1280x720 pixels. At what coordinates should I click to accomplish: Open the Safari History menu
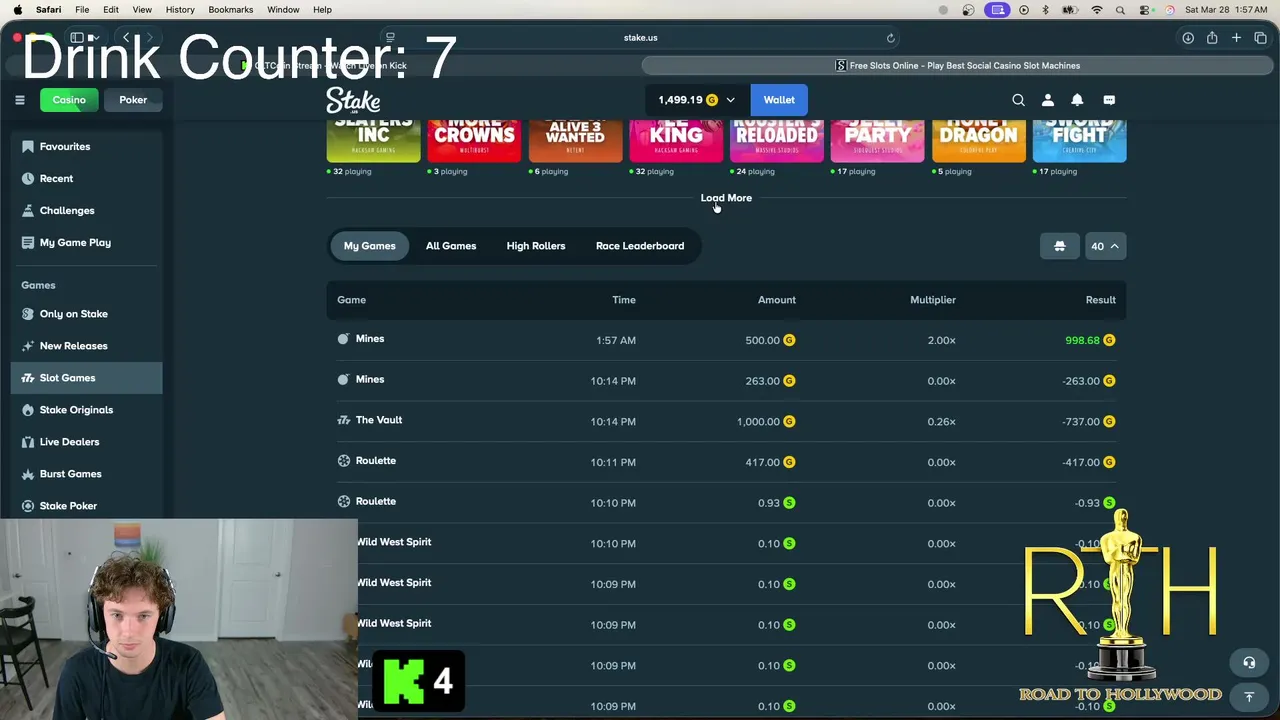[180, 10]
